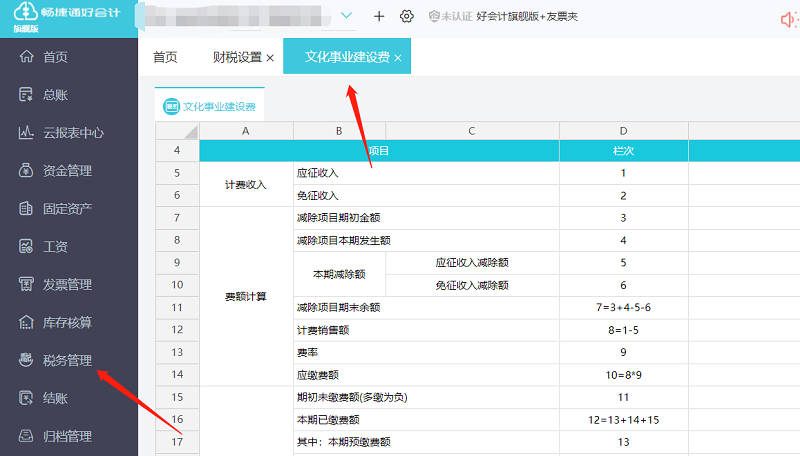Viewport: 800px width, 456px height.
Task: Close the 财税设置 tab
Action: 270,58
